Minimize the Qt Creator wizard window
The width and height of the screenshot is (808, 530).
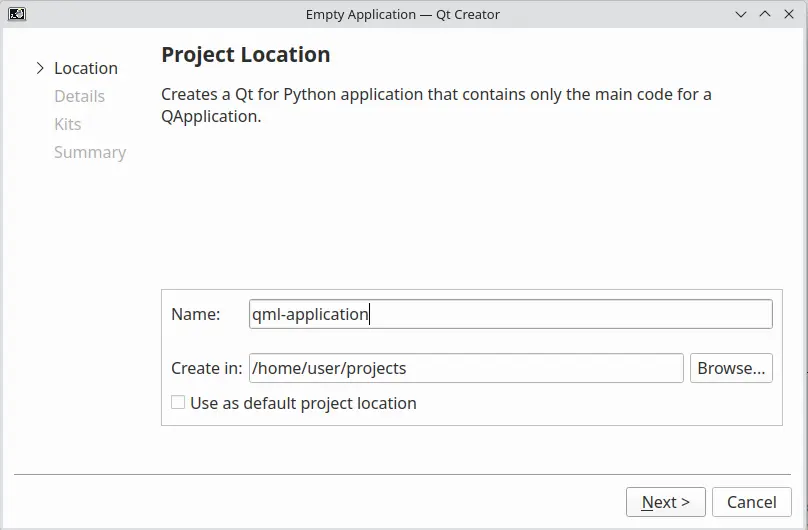pyautogui.click(x=741, y=14)
